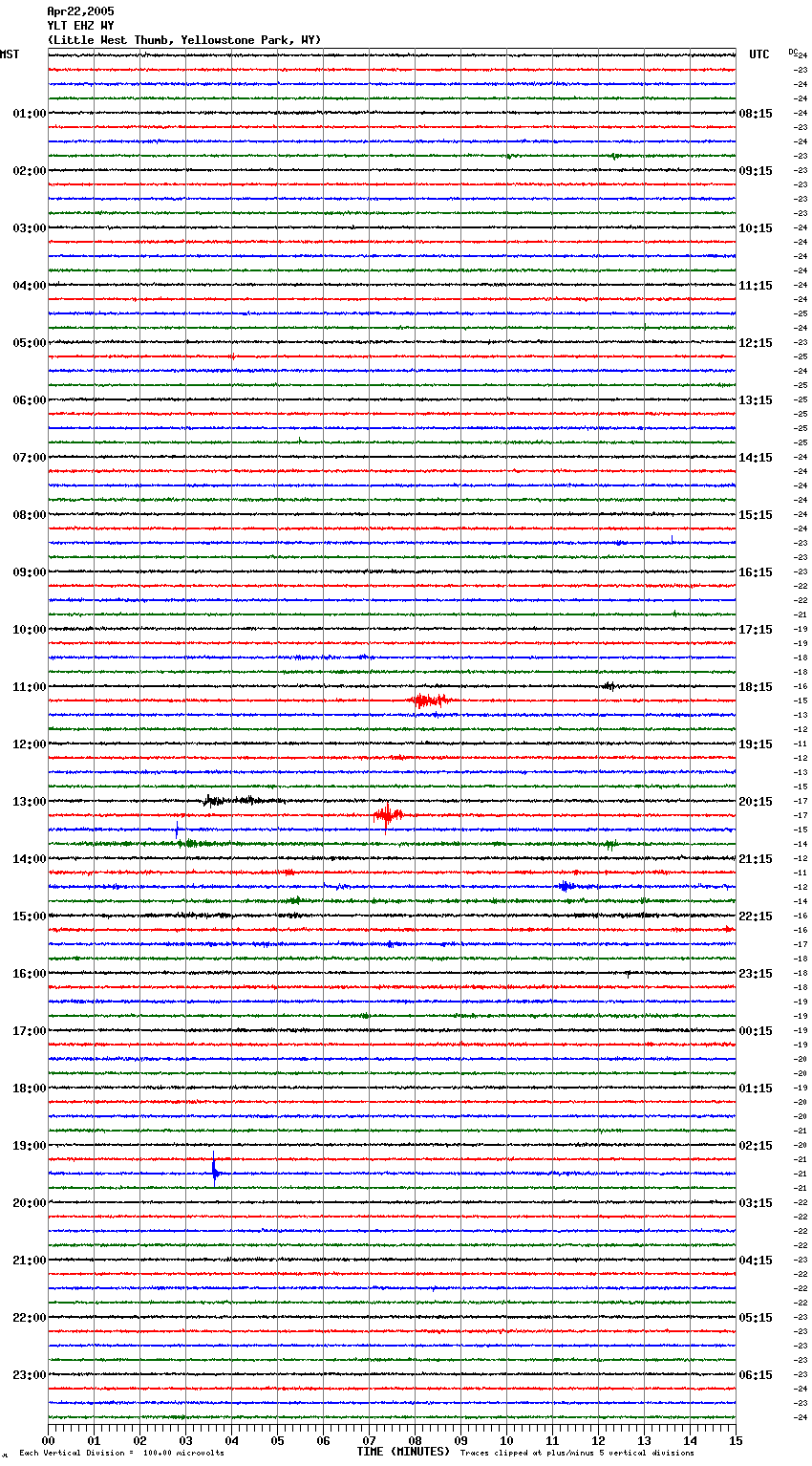Select the 09:15 UTC time label

coord(756,171)
